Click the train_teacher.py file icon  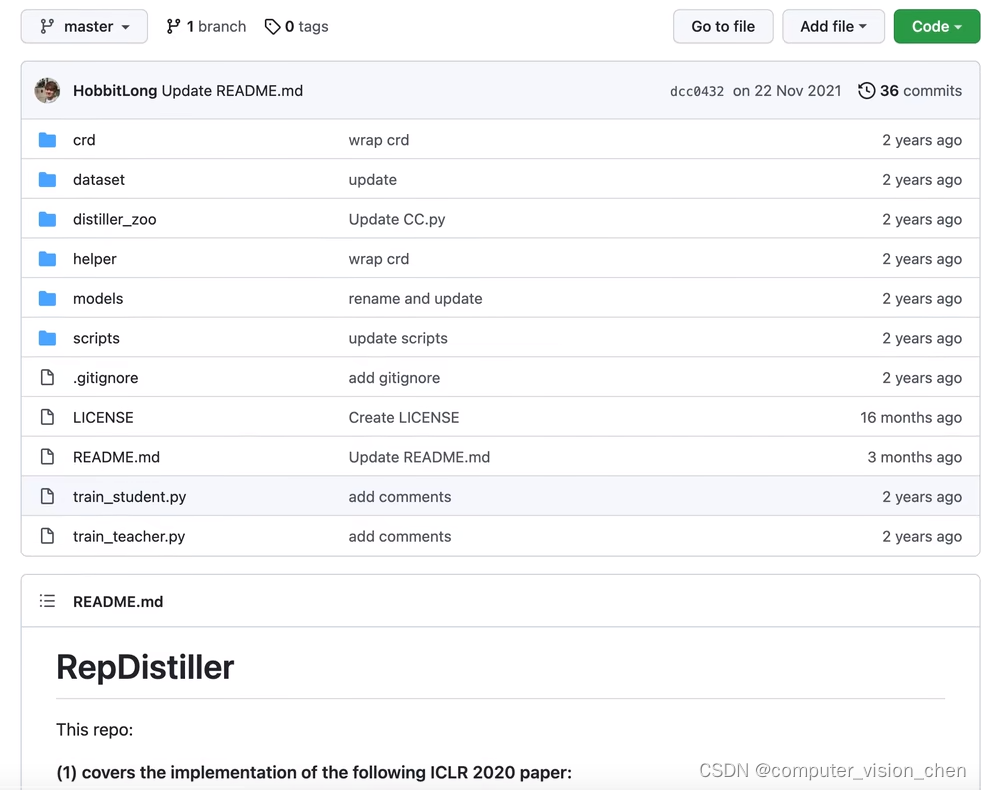point(48,536)
